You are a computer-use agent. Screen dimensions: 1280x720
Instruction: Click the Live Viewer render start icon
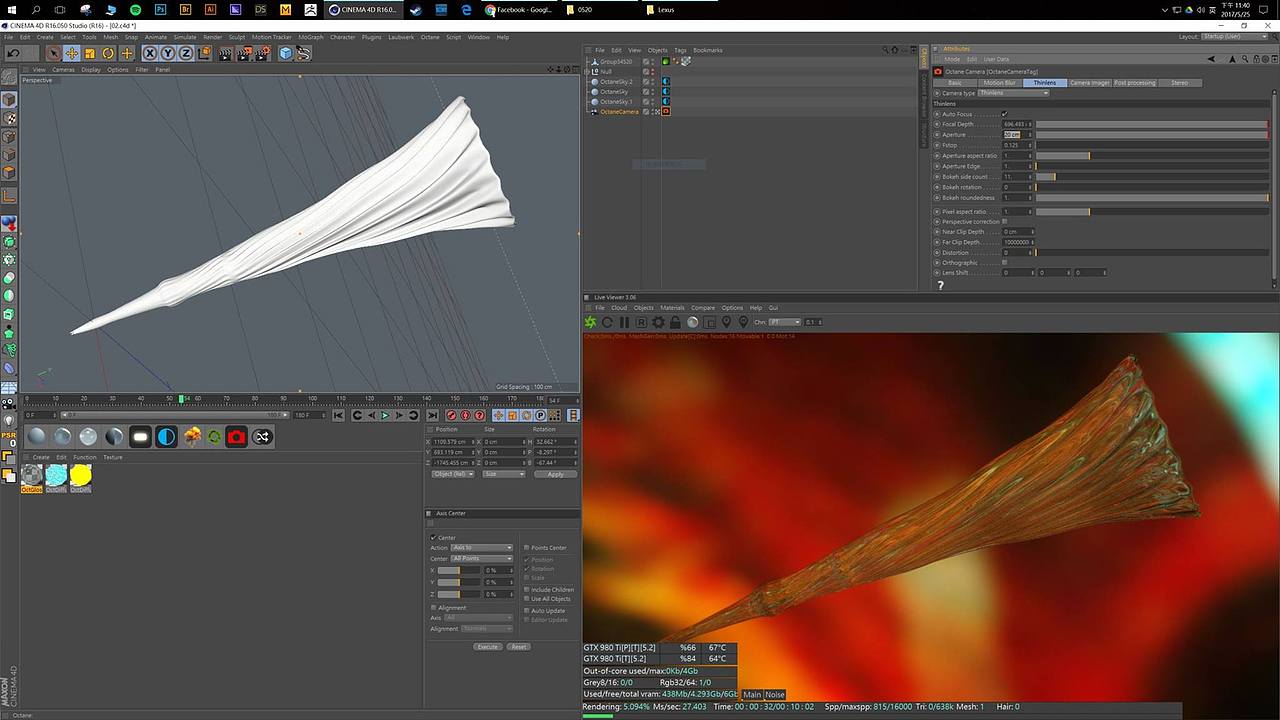click(x=590, y=322)
